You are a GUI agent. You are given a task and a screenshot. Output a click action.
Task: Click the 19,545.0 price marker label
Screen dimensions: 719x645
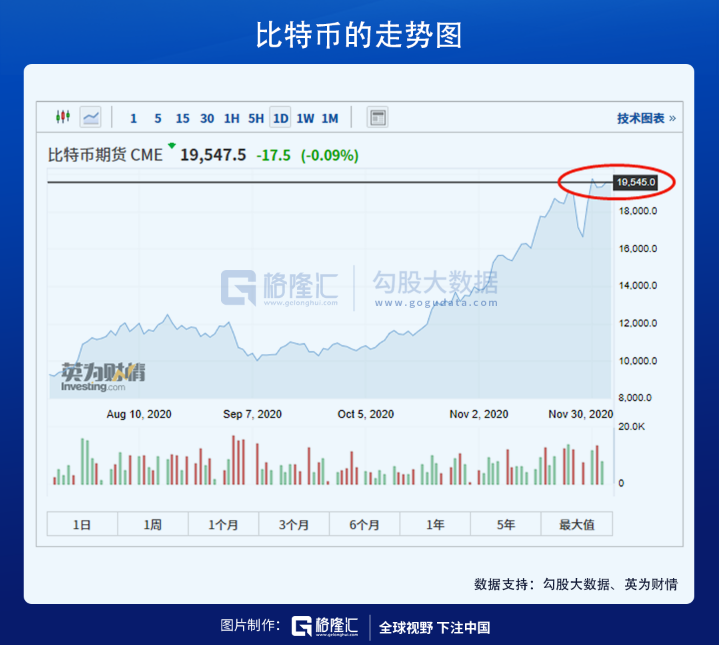pos(636,182)
